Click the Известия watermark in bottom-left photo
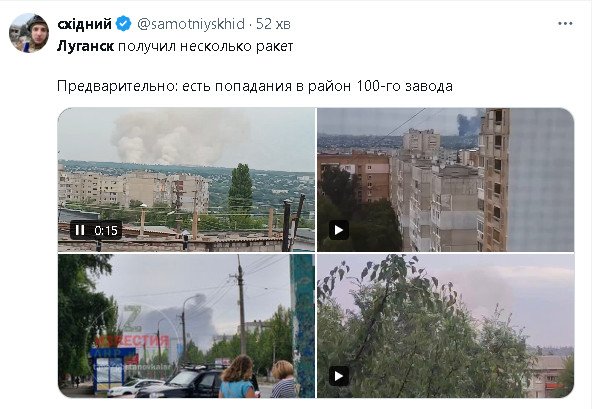 [x=132, y=341]
